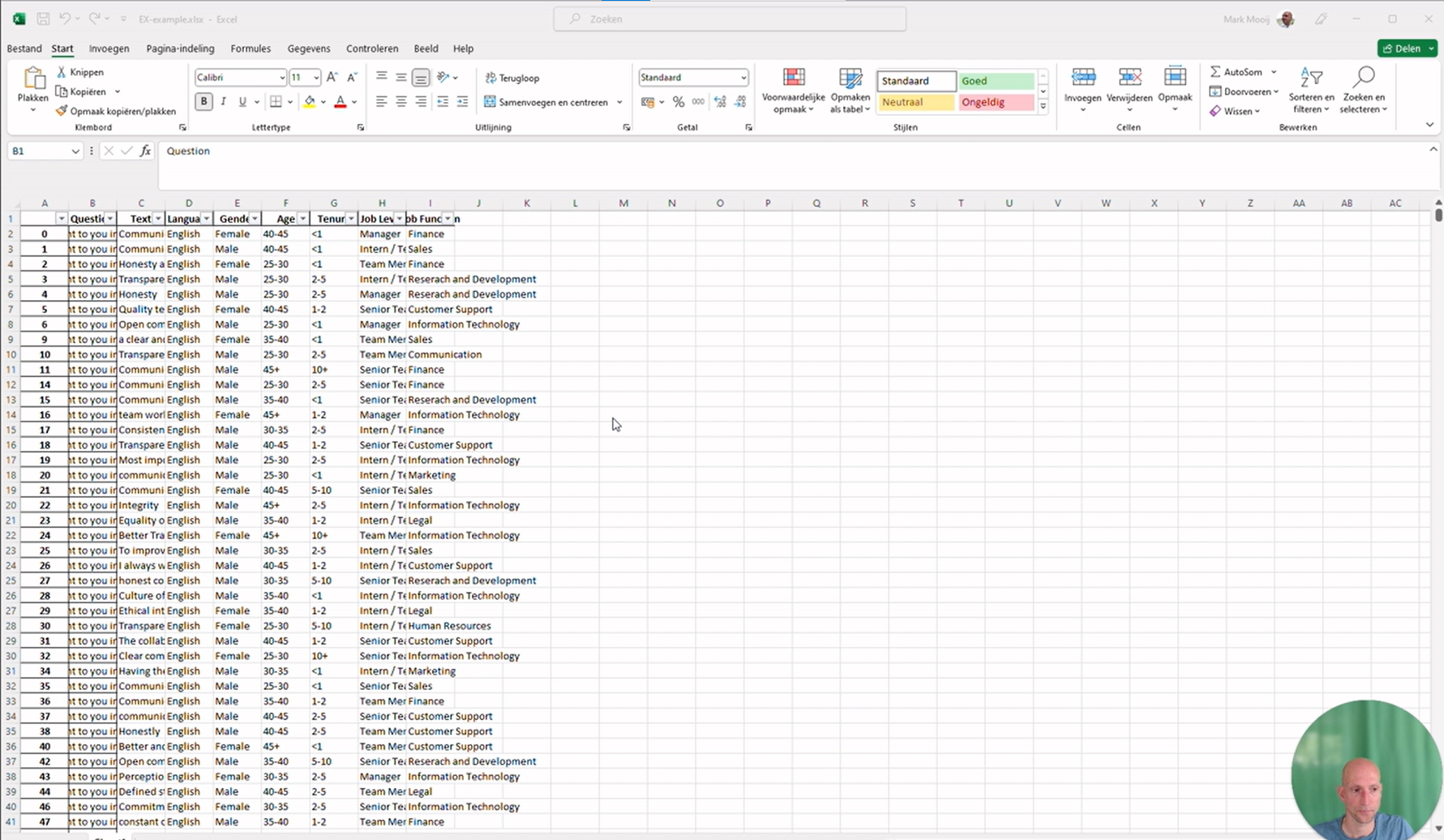Click the Knippen (cut) scissors icon
This screenshot has height=840, width=1444.
(x=62, y=72)
